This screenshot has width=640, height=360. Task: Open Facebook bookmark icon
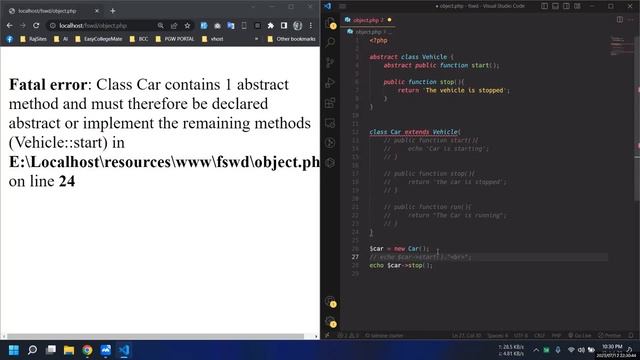(x=10, y=39)
